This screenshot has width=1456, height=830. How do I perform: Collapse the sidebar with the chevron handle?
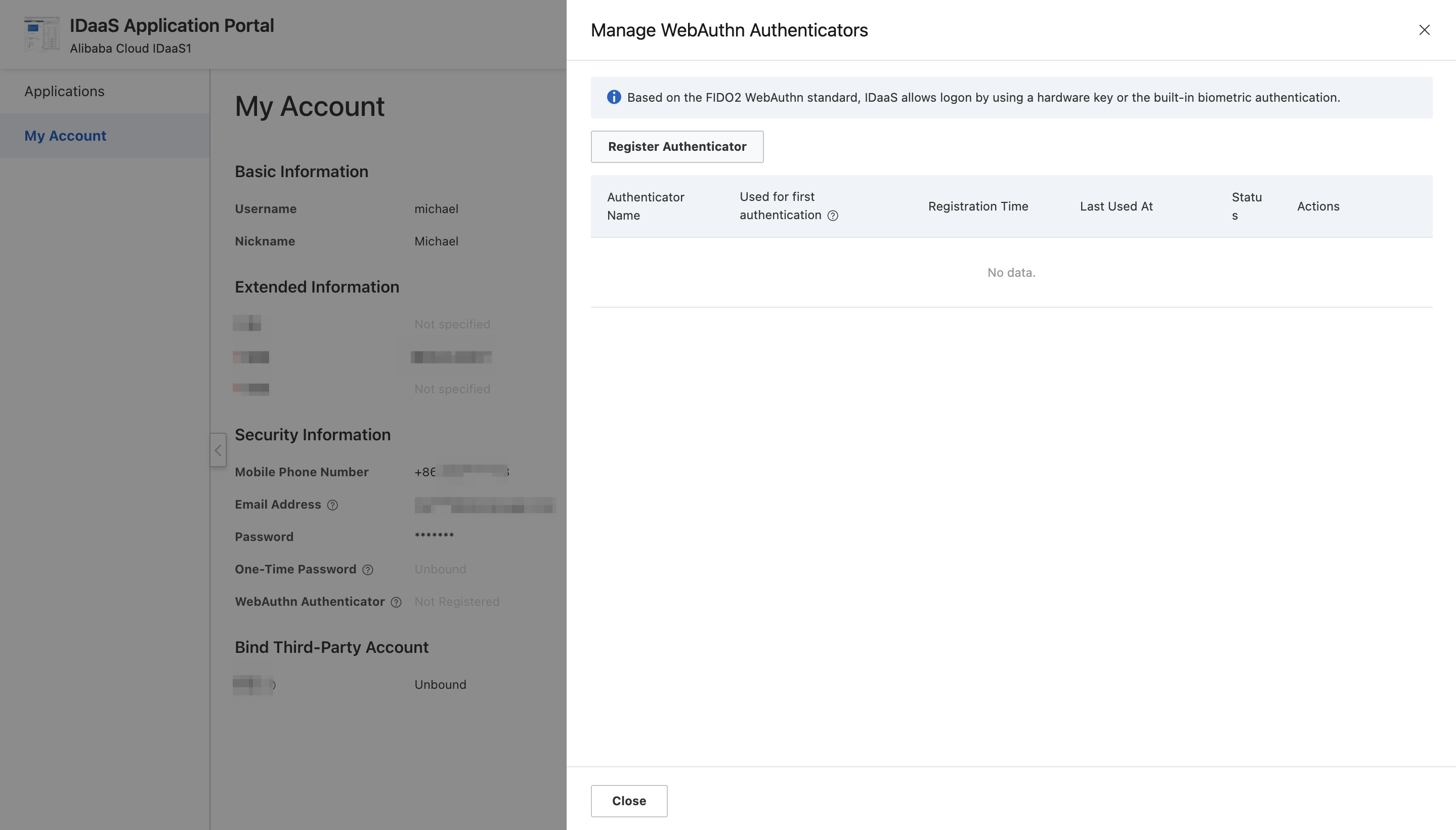tap(218, 450)
